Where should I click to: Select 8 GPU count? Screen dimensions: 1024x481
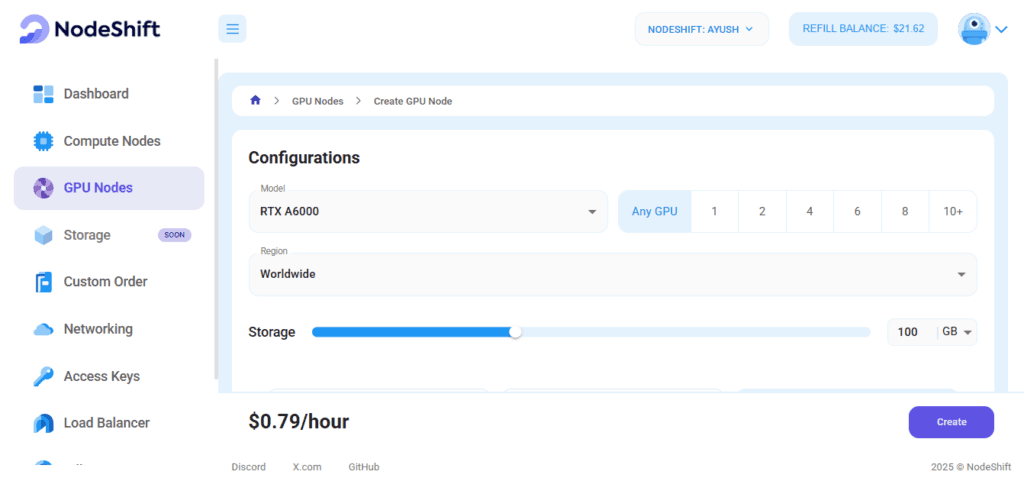pyautogui.click(x=905, y=211)
